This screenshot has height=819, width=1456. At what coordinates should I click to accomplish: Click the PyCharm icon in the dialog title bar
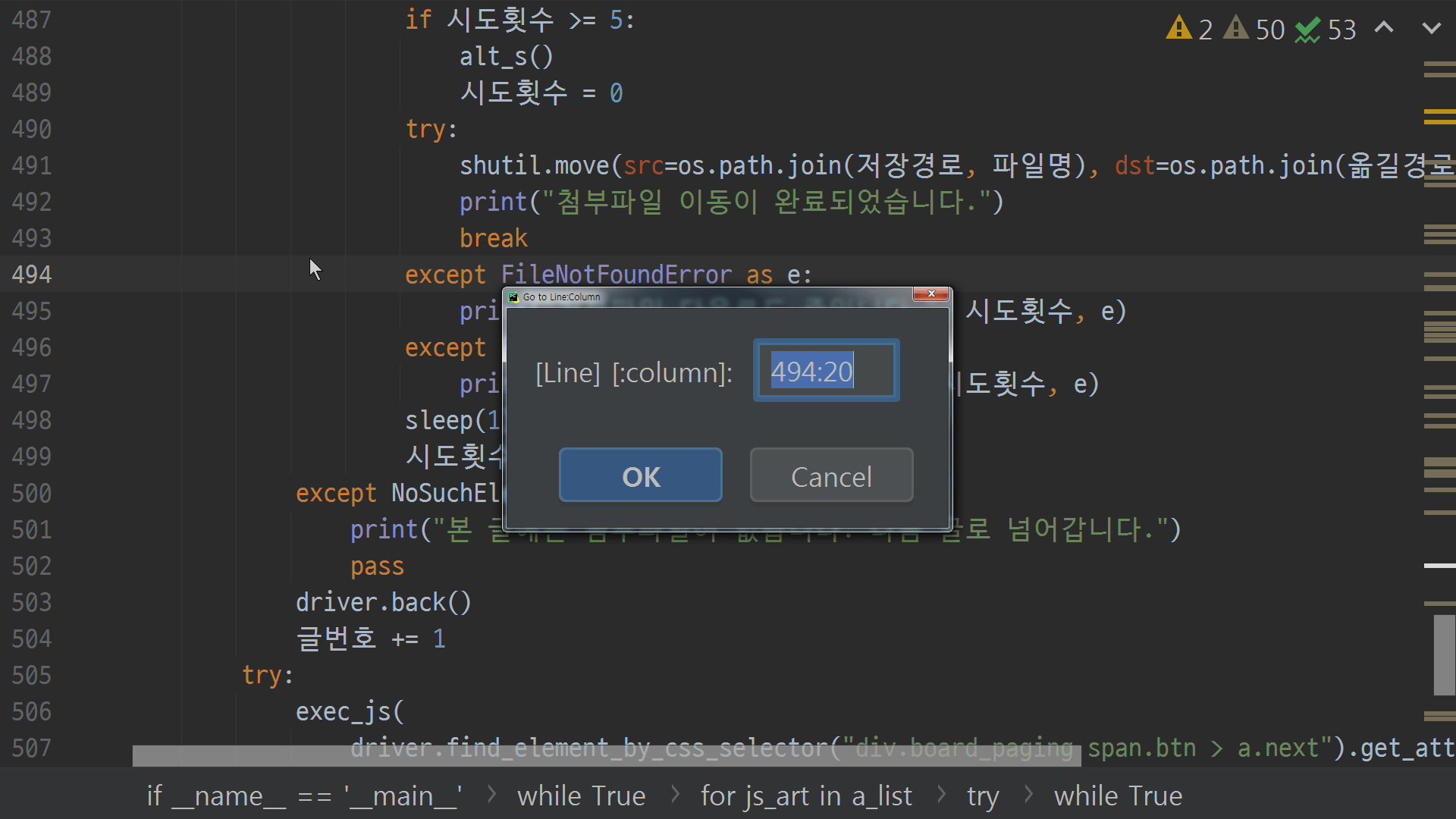[513, 297]
